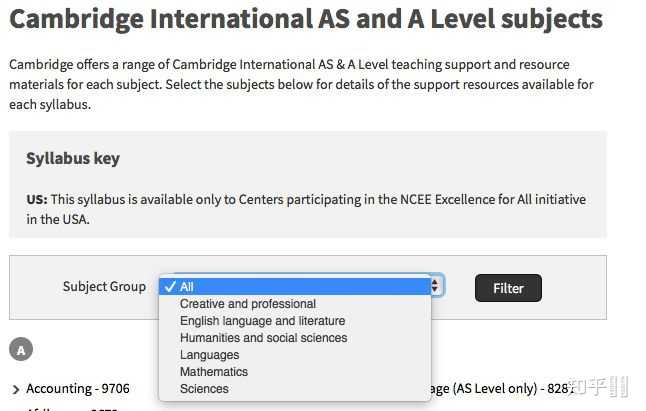
Task: Click the grey circular "A" letter badge
Action: pos(21,349)
